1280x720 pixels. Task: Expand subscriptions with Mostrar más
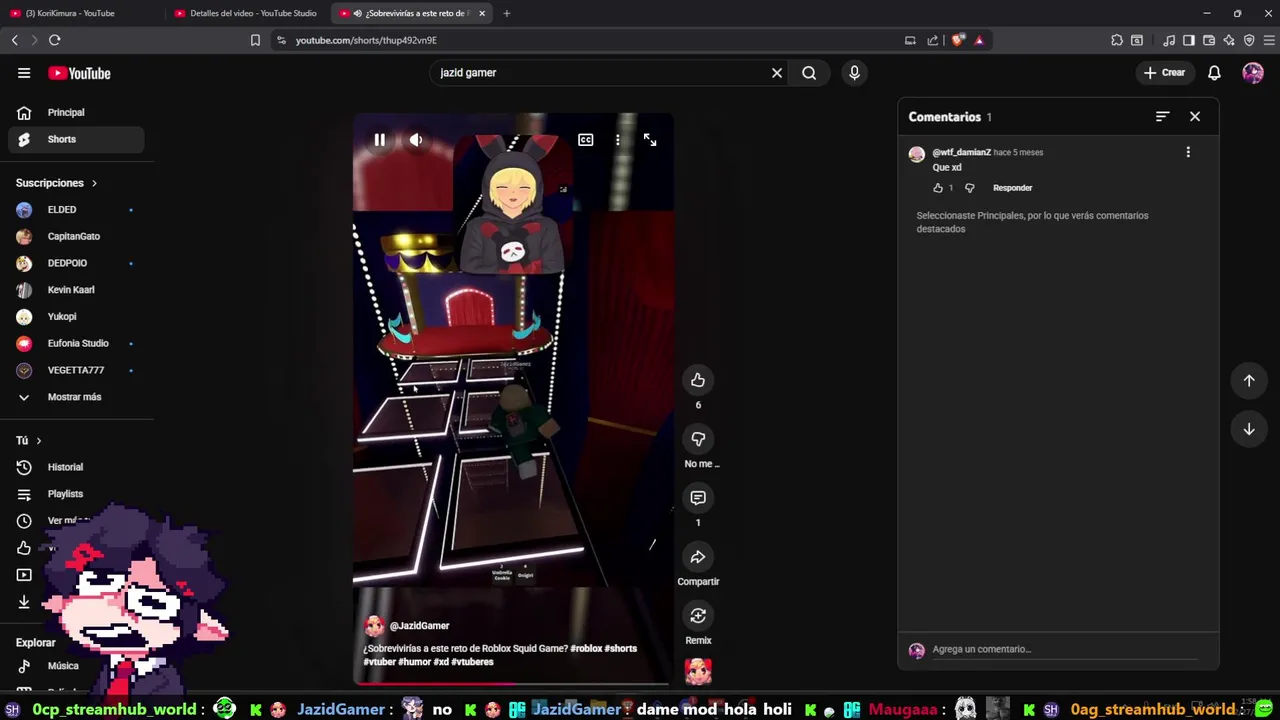tap(76, 397)
